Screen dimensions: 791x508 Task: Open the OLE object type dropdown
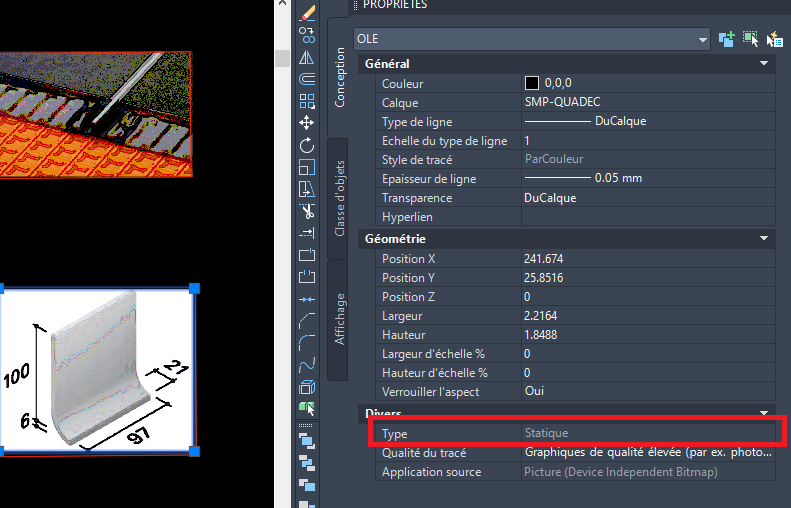pos(532,39)
